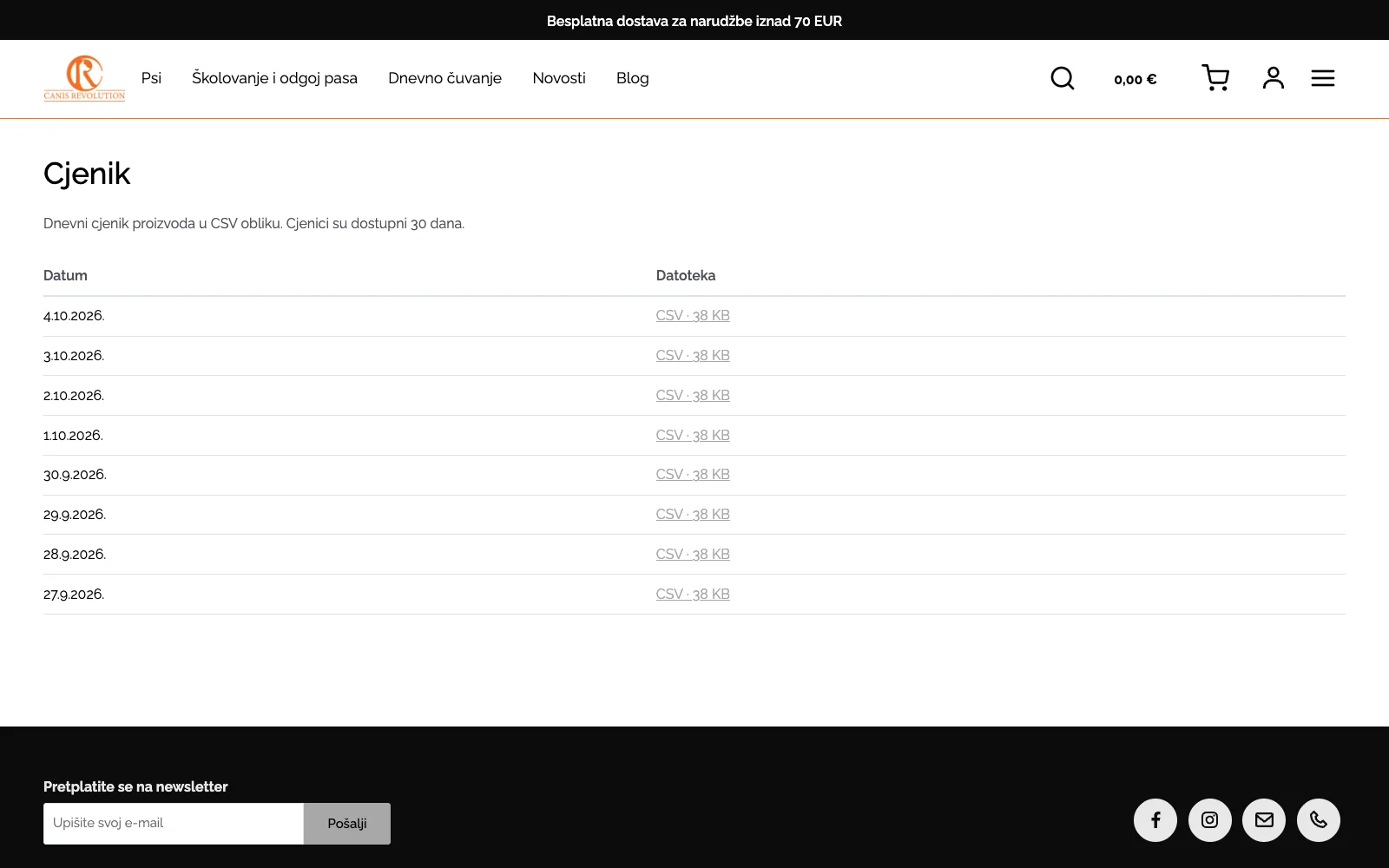This screenshot has height=868, width=1389.
Task: Download the CSV file for 1.10.2026.
Action: point(693,436)
